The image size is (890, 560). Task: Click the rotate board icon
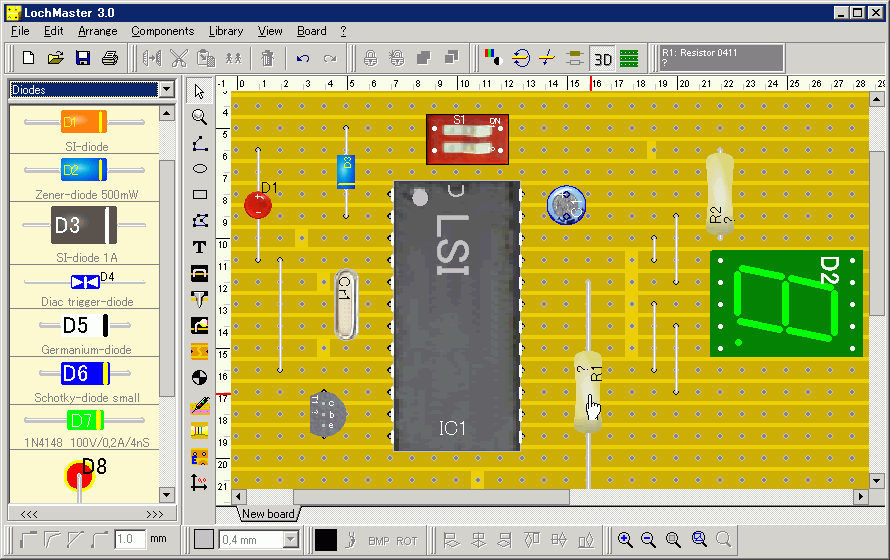tap(520, 58)
